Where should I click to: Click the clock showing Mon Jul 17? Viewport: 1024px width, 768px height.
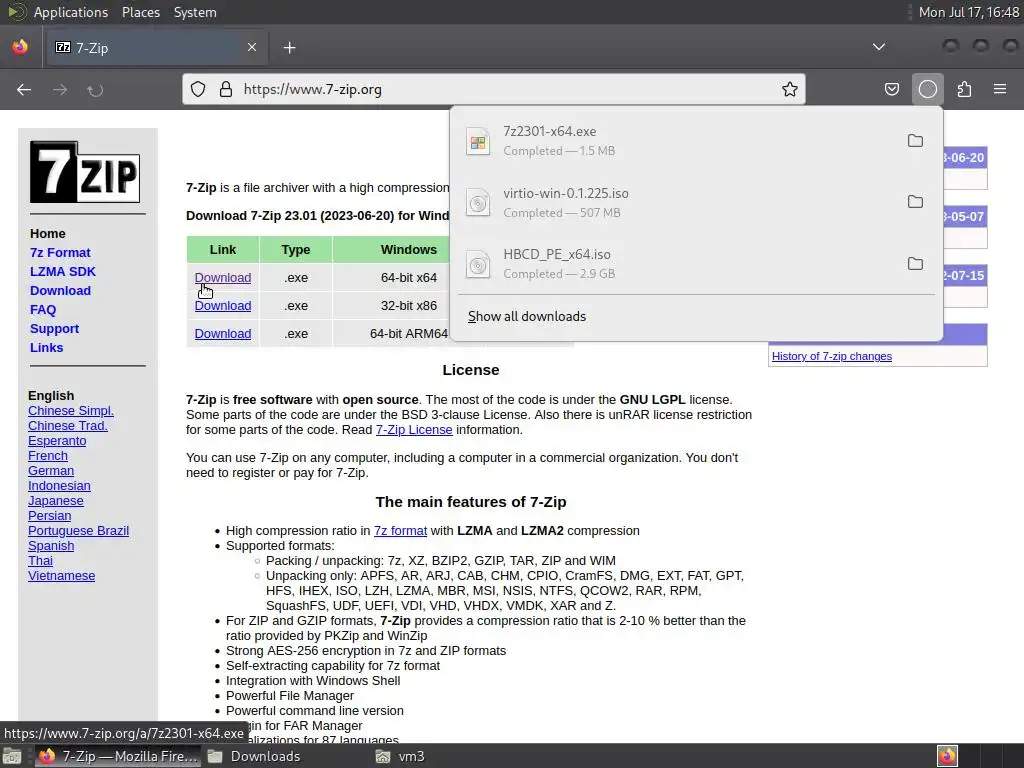tap(968, 12)
